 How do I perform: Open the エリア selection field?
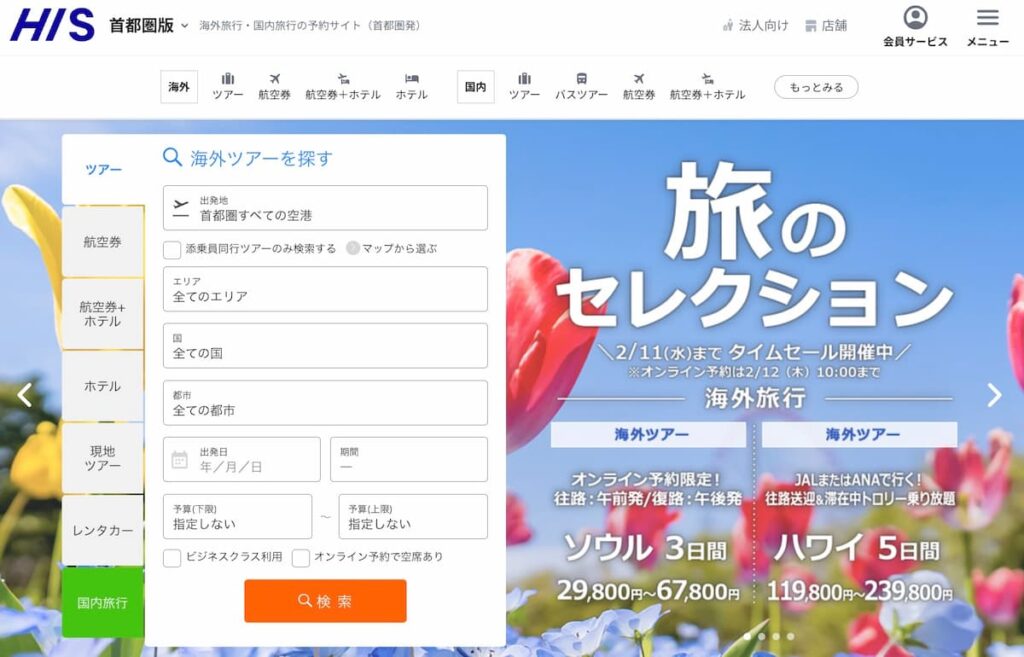tap(325, 289)
